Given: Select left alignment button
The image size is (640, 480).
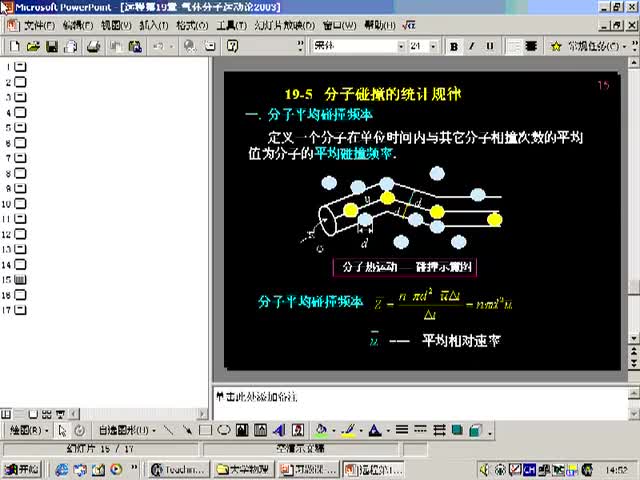Looking at the screenshot, I should [x=513, y=47].
